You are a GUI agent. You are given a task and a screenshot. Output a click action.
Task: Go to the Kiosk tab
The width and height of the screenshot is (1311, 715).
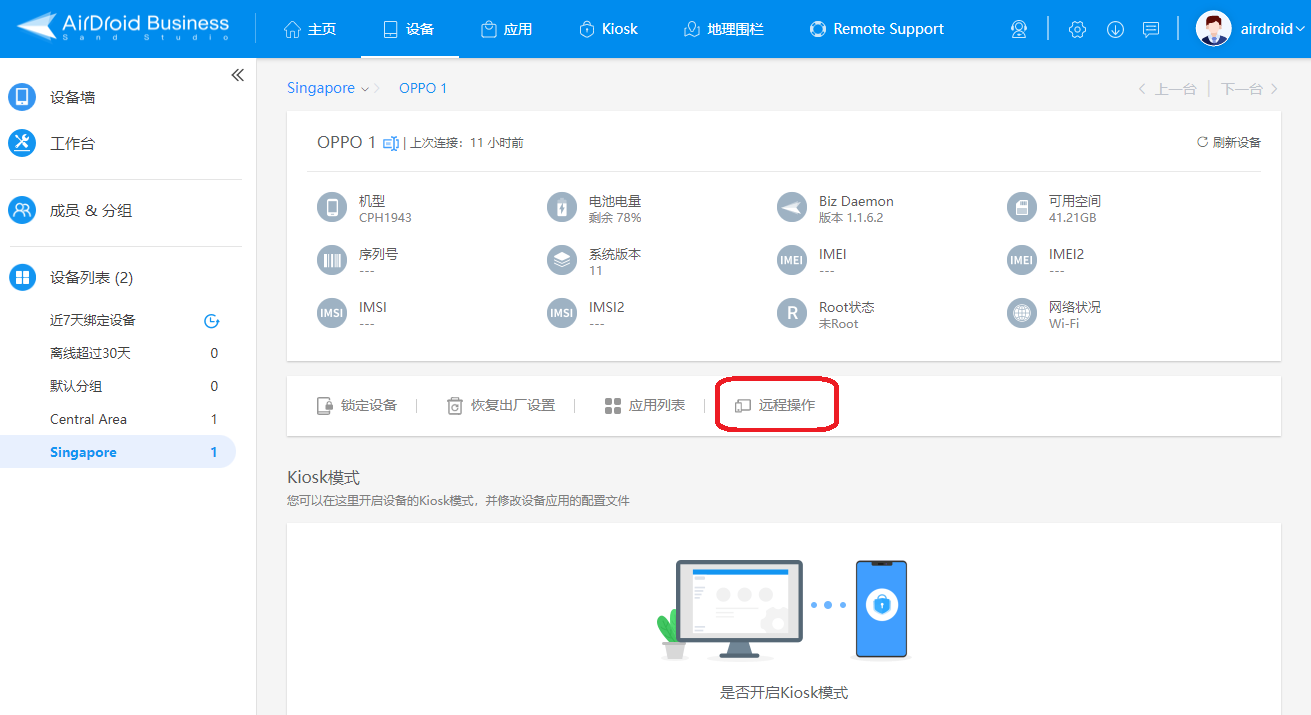pyautogui.click(x=608, y=29)
